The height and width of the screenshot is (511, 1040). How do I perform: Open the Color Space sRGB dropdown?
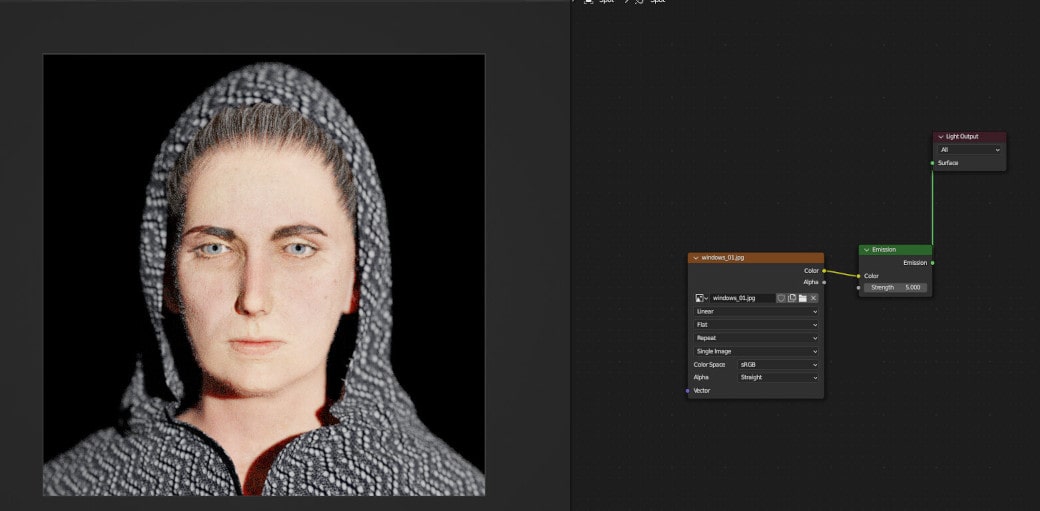[x=778, y=364]
